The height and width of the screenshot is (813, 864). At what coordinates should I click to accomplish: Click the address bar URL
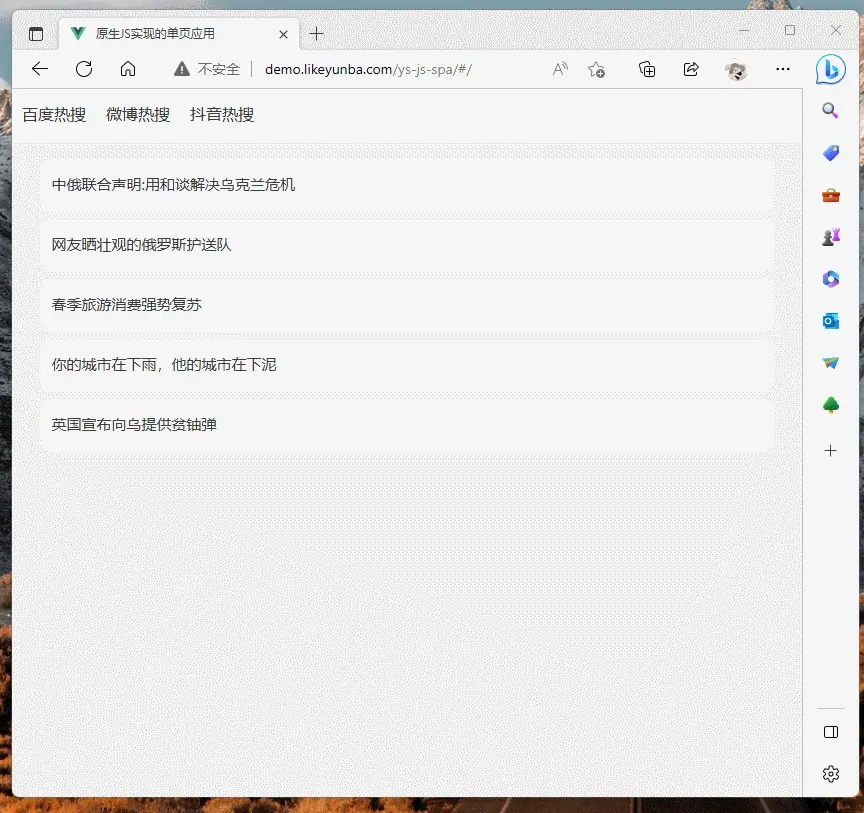[368, 69]
